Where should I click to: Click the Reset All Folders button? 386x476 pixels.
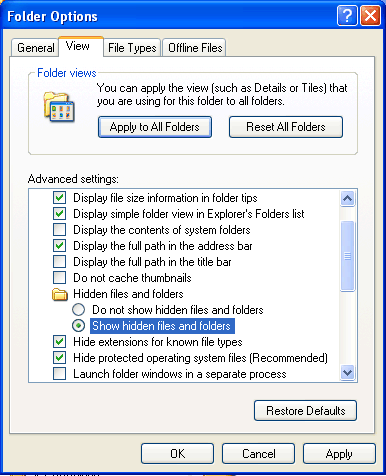point(286,127)
